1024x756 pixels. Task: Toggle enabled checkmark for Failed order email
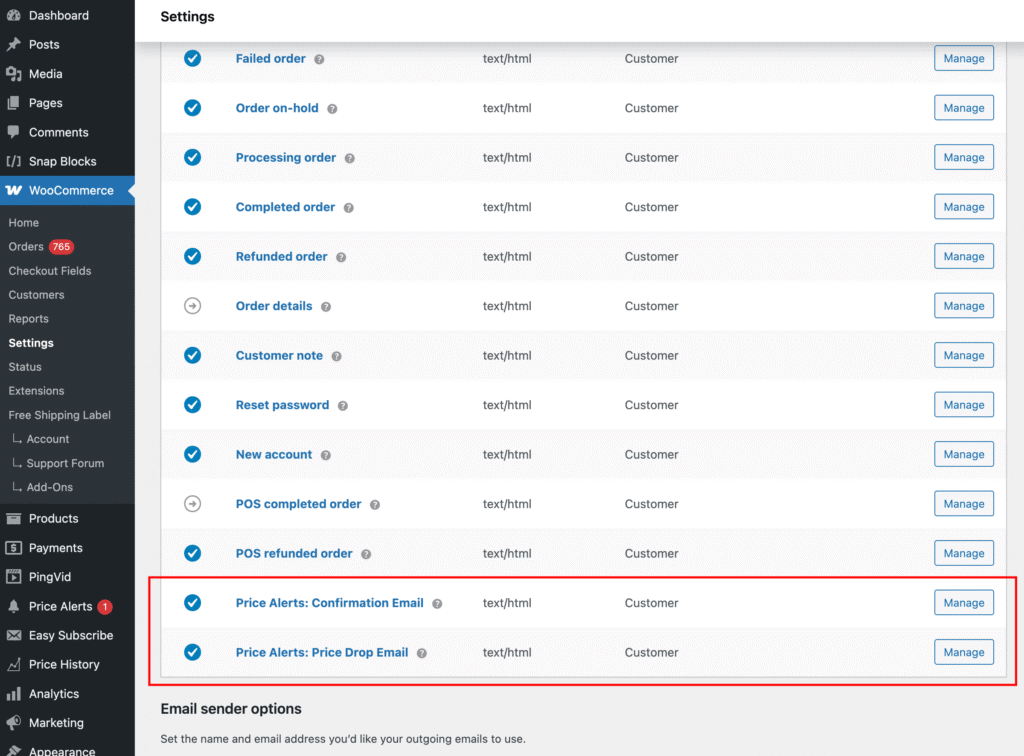pyautogui.click(x=192, y=59)
